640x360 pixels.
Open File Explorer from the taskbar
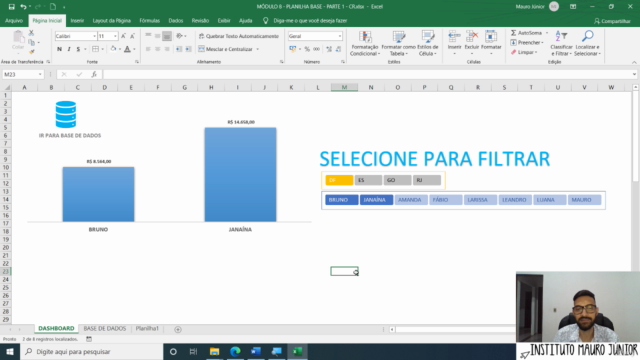[214, 351]
